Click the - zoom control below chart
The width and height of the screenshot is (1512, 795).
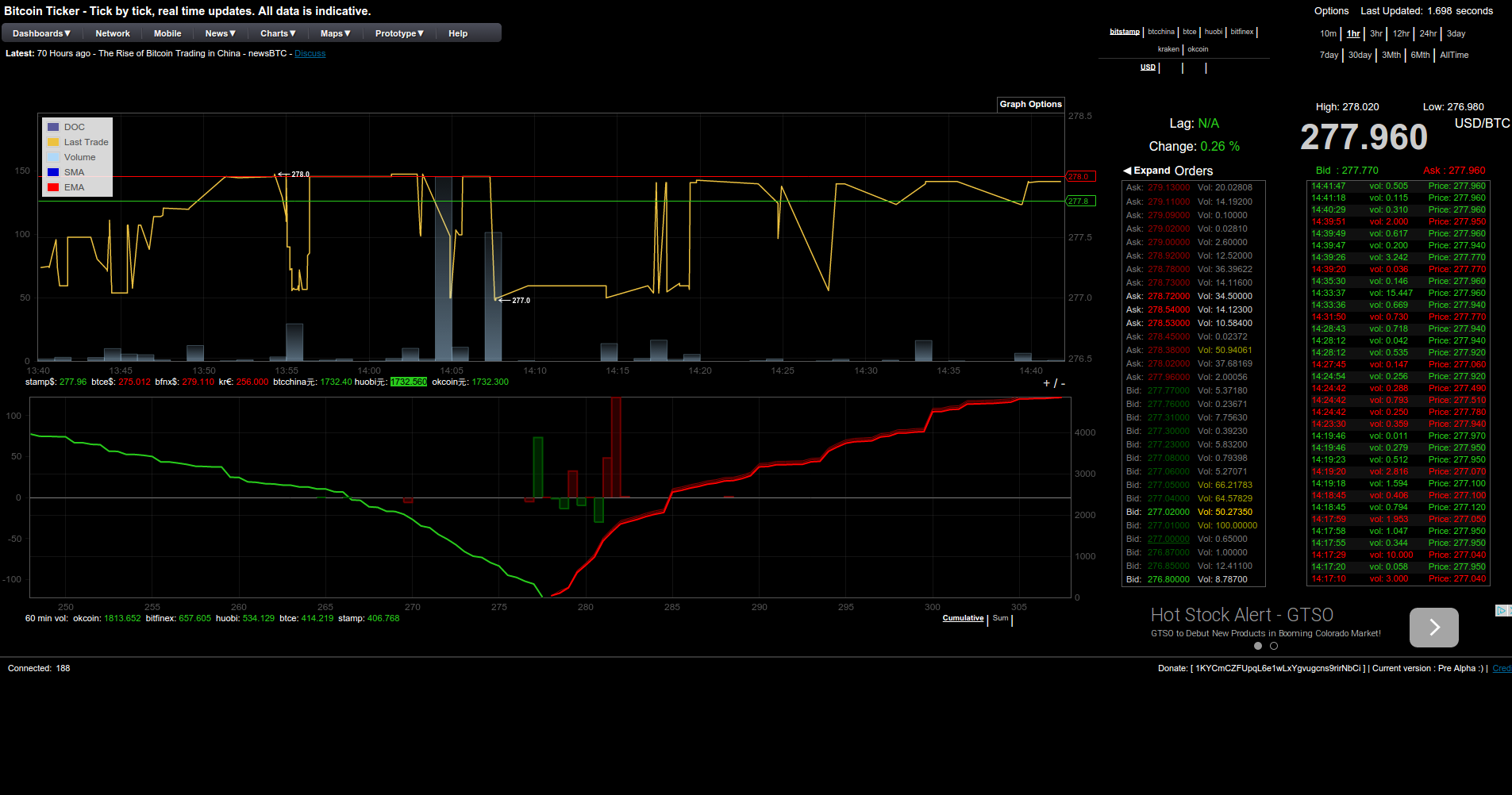(x=1063, y=383)
